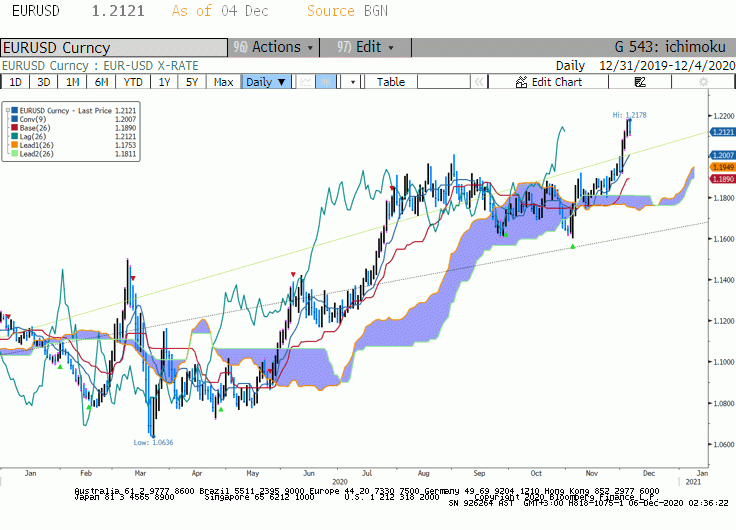
Task: Click the red down triangle signal near Jun
Action: coord(293,274)
